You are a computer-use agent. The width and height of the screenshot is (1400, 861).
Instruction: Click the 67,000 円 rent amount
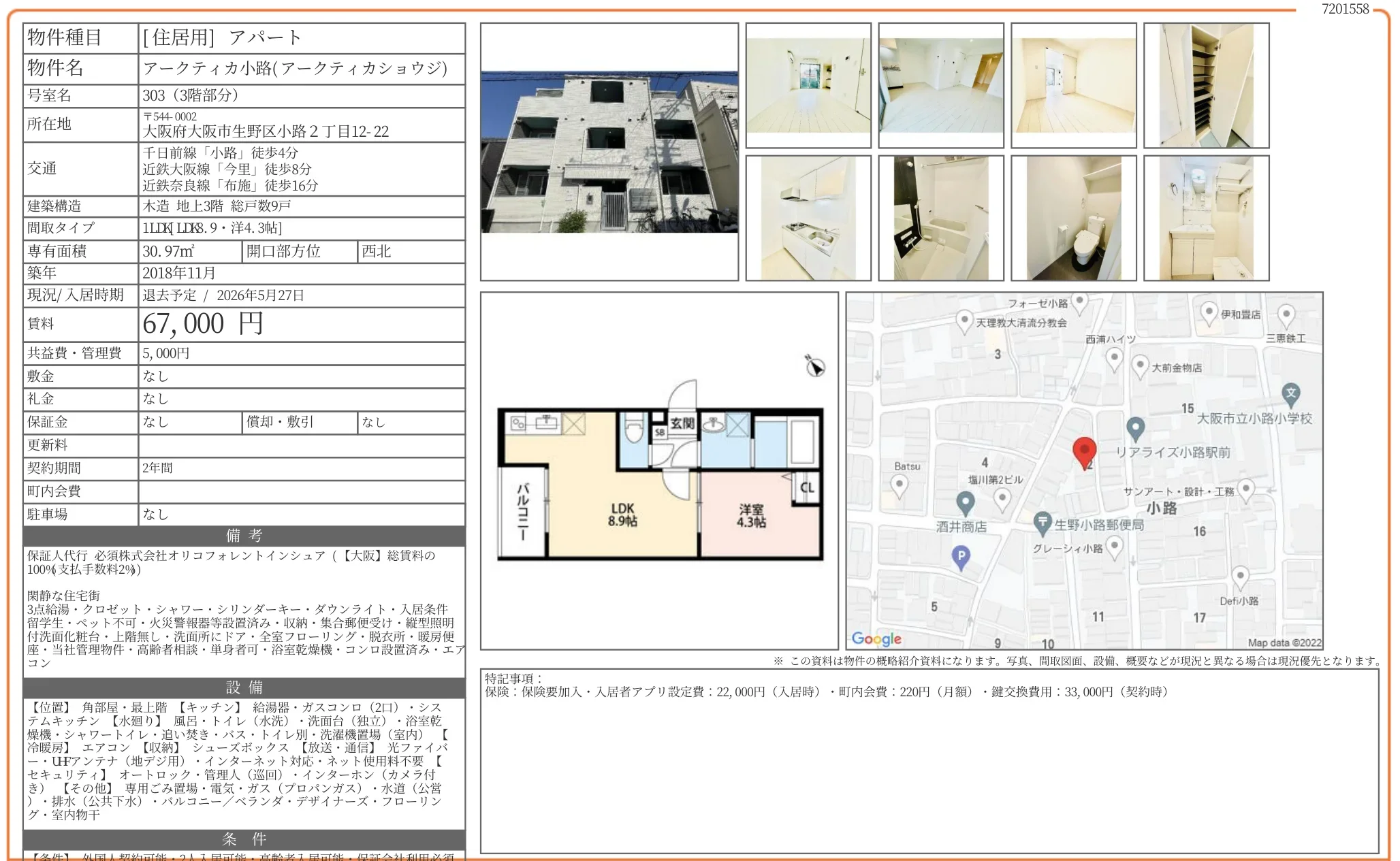202,324
